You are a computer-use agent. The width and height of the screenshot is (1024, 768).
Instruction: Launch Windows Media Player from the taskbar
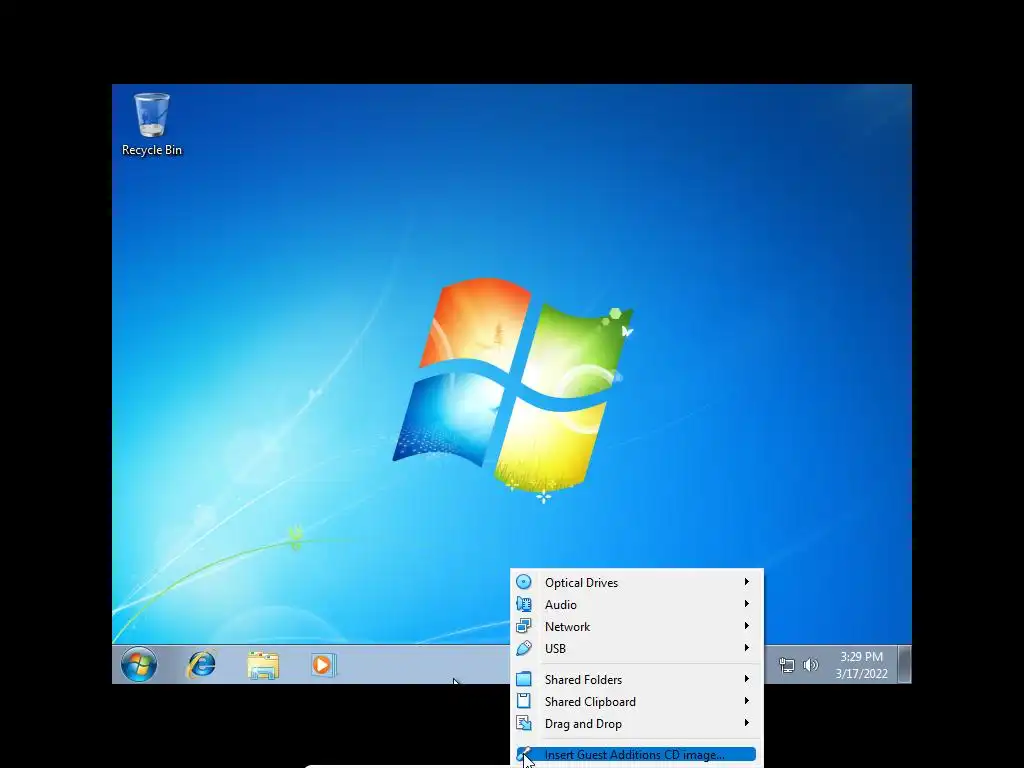[323, 665]
